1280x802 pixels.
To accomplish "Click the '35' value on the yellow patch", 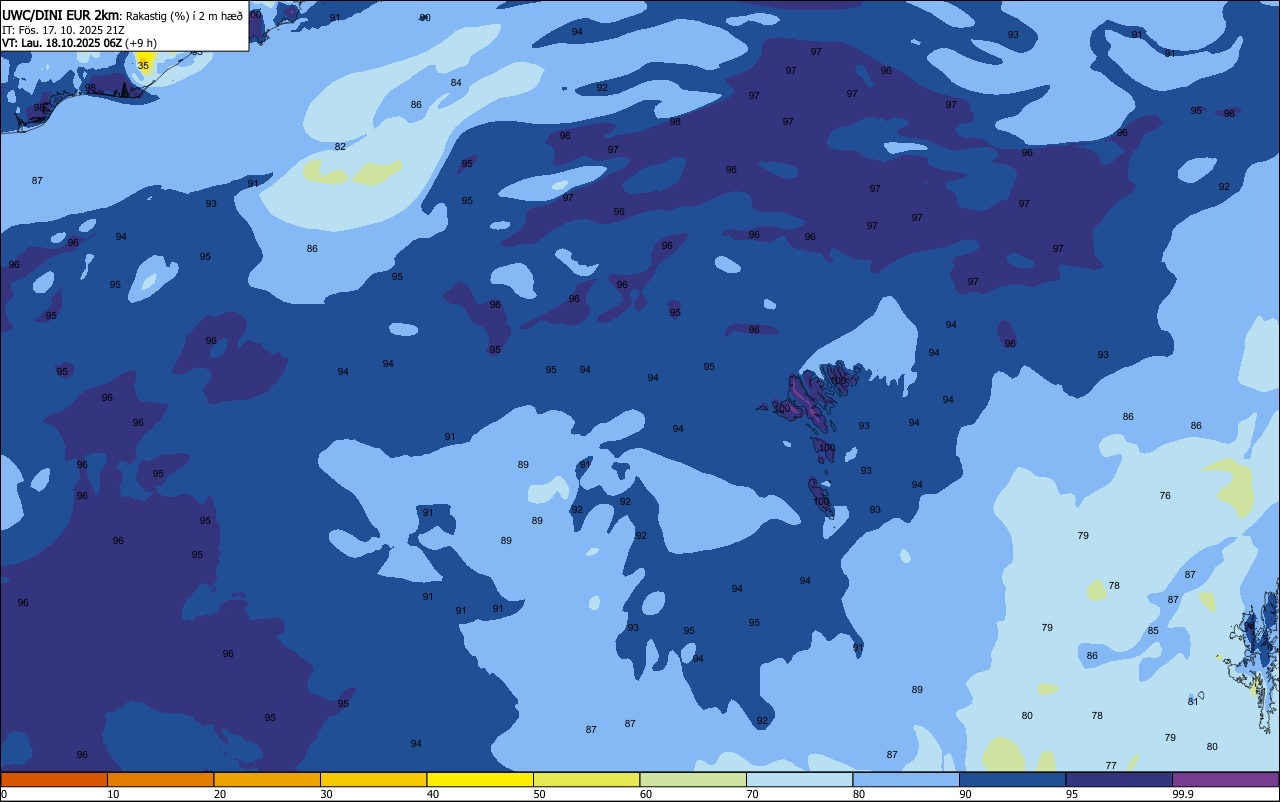I will (x=143, y=65).
